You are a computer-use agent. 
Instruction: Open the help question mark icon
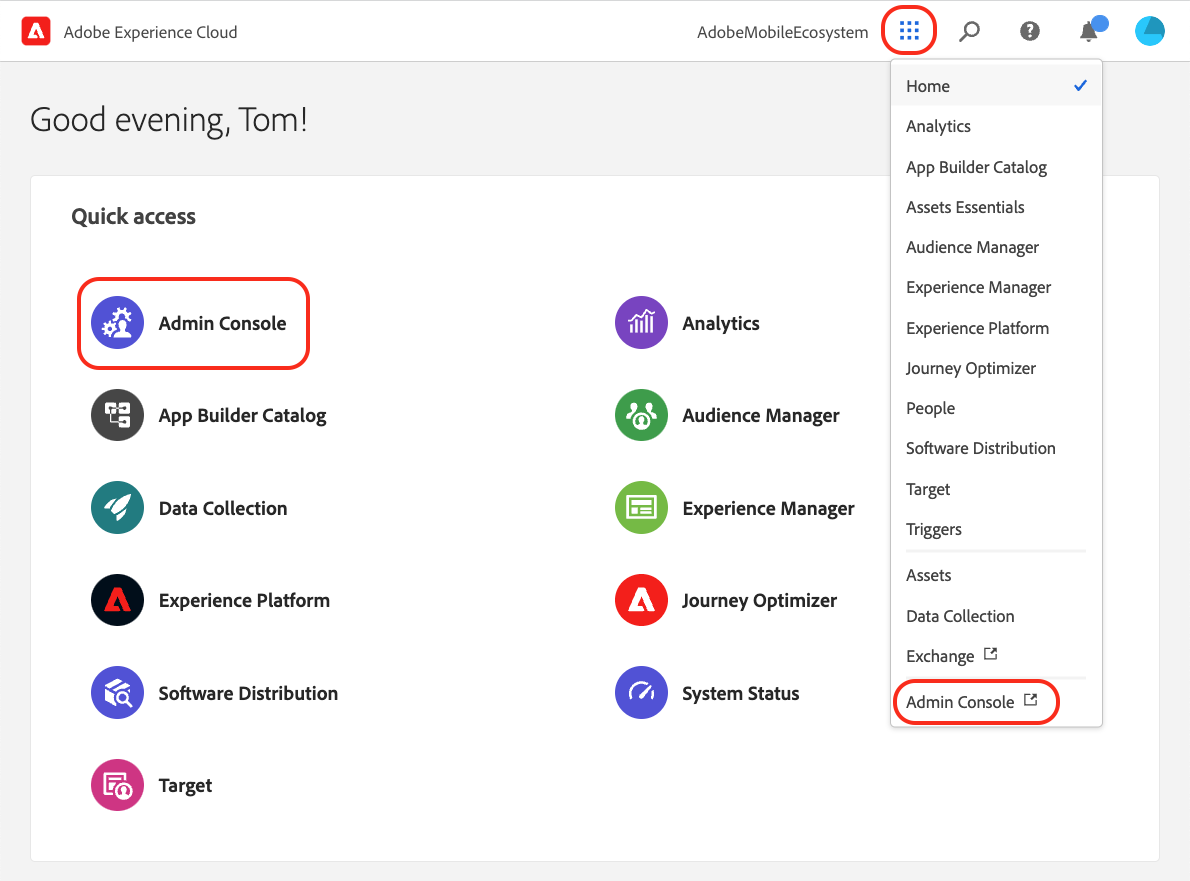1029,31
